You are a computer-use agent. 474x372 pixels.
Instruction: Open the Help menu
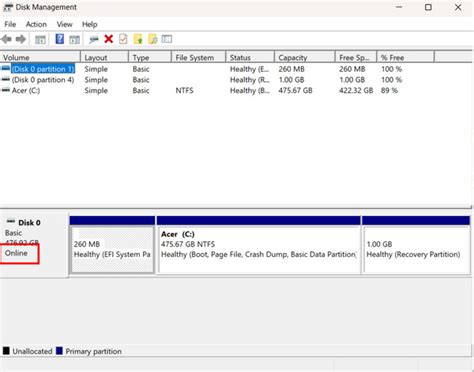pos(90,24)
